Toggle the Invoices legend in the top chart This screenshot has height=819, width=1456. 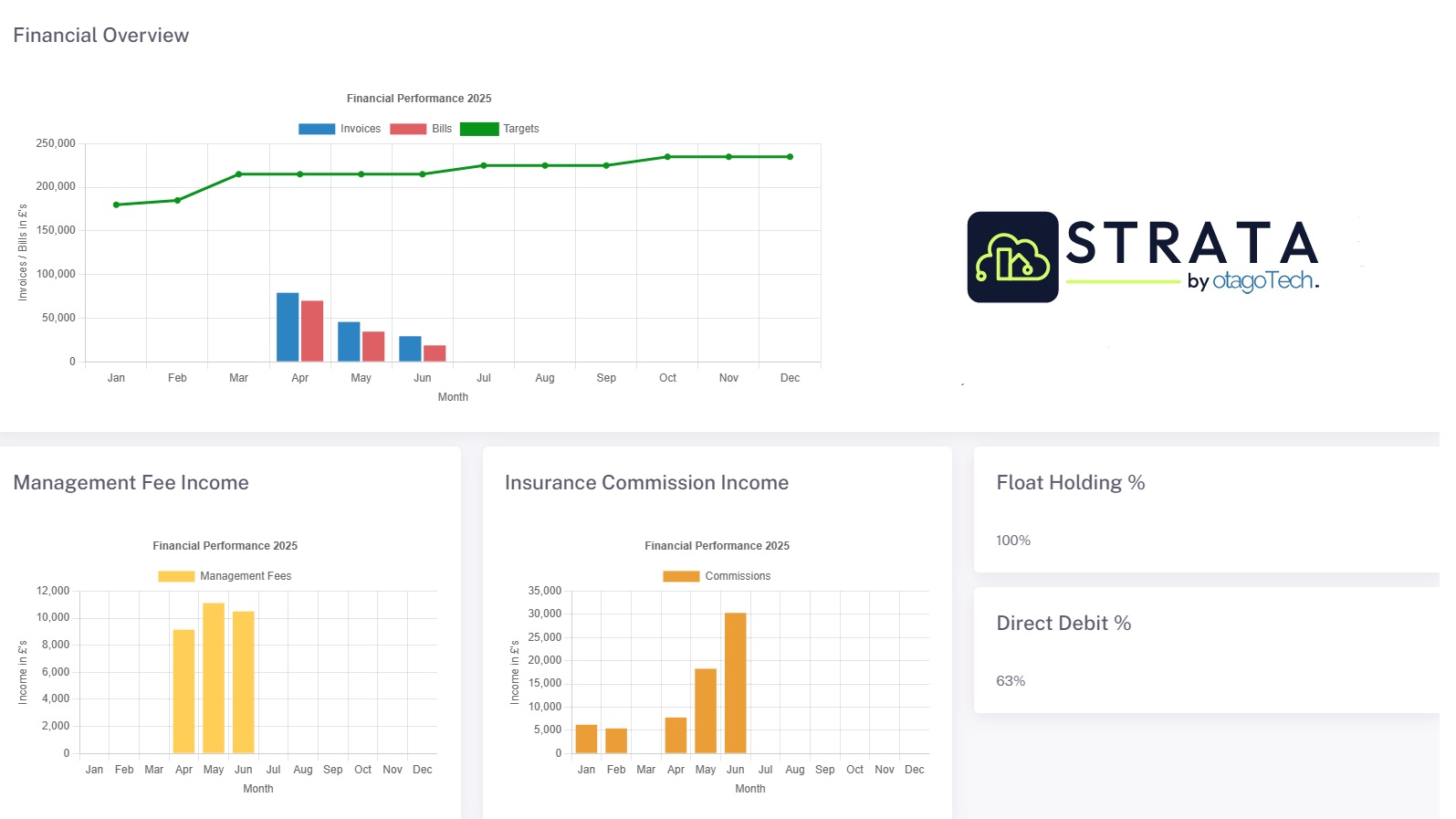340,129
